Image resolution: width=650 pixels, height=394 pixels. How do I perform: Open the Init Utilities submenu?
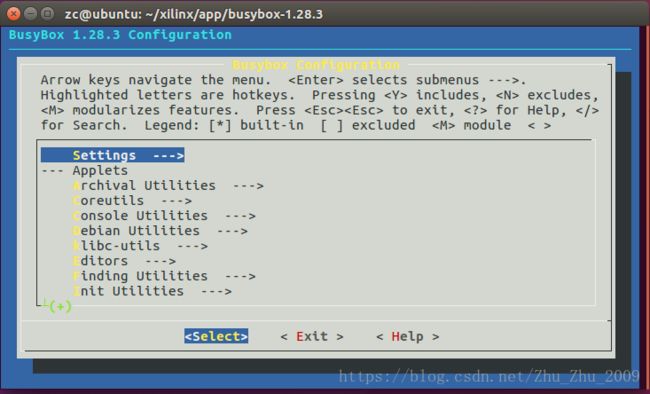click(x=152, y=291)
